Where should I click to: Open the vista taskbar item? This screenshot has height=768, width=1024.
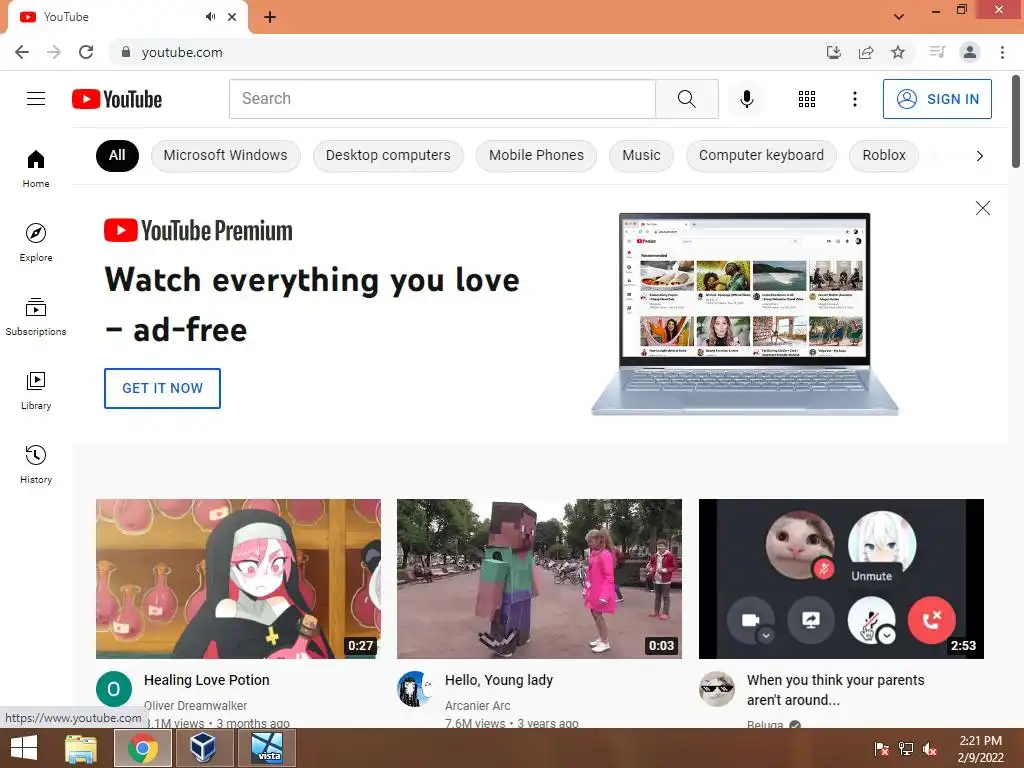tap(268, 748)
